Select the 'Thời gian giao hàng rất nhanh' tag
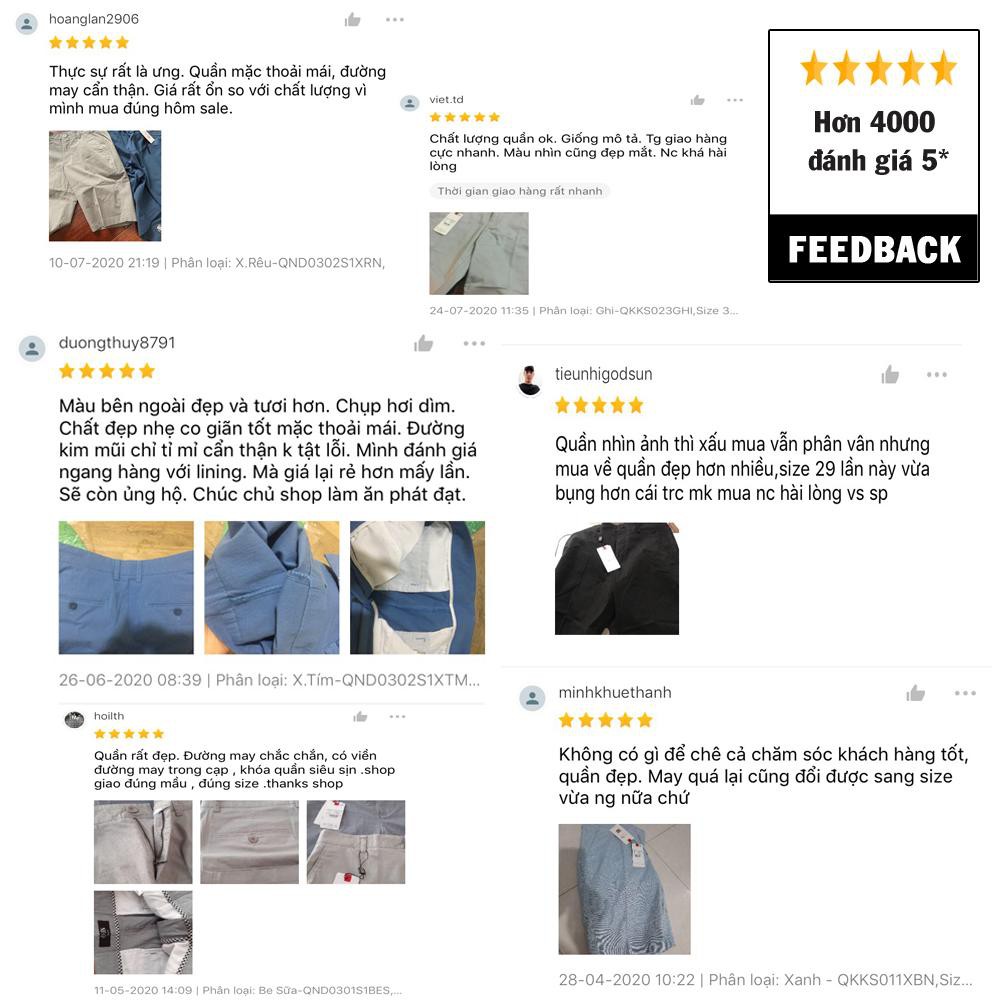This screenshot has height=1000, width=1000. (x=520, y=191)
